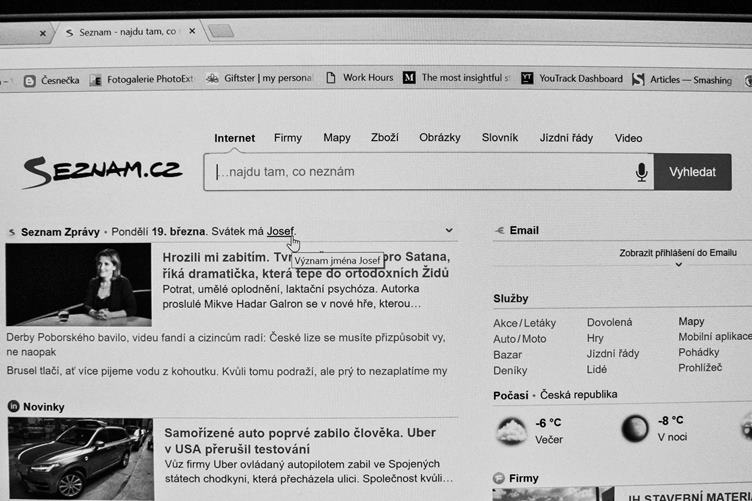Select the Mapy search tab
The width and height of the screenshot is (752, 501).
337,138
